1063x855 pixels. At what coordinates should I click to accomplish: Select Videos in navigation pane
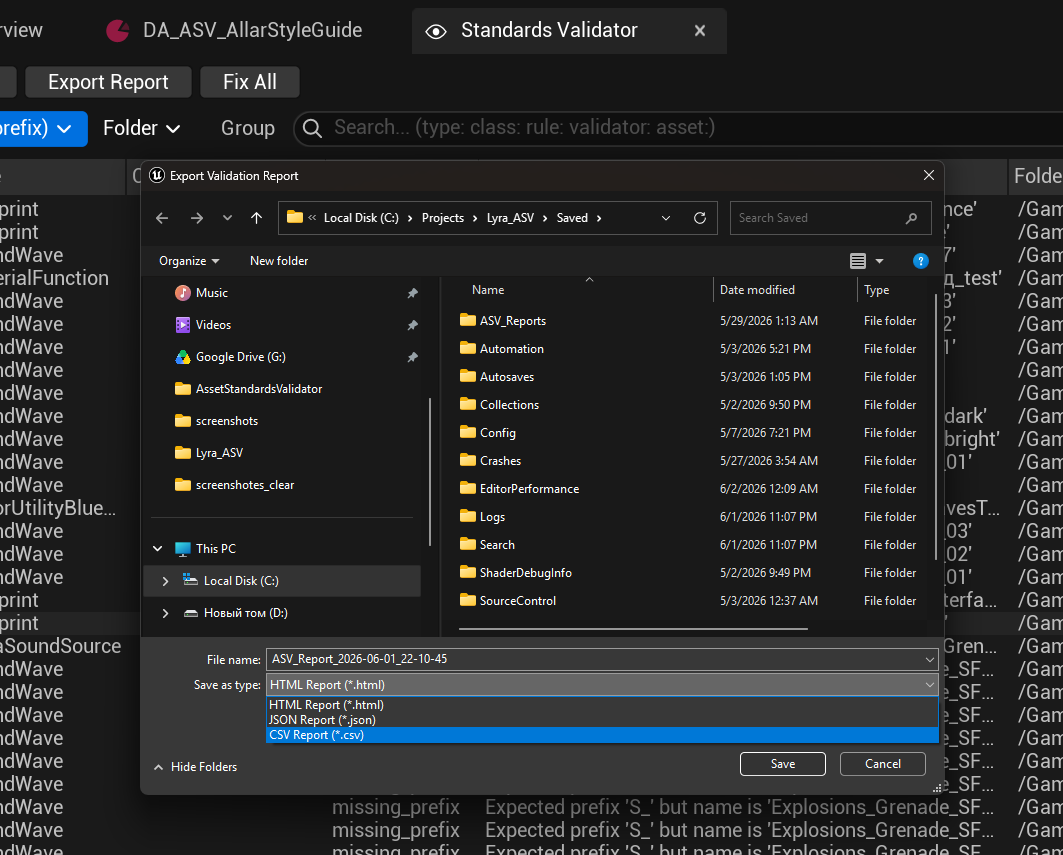213,325
